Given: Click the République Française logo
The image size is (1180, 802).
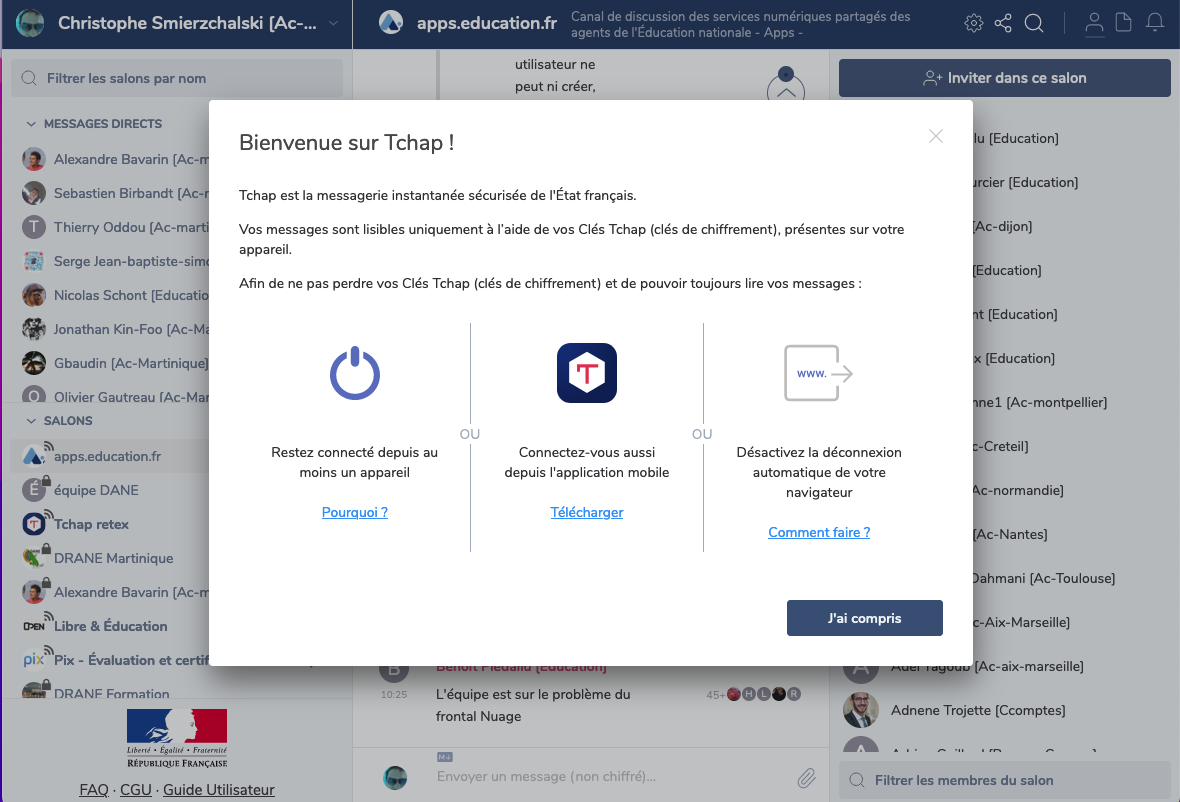Looking at the screenshot, I should coord(177,738).
